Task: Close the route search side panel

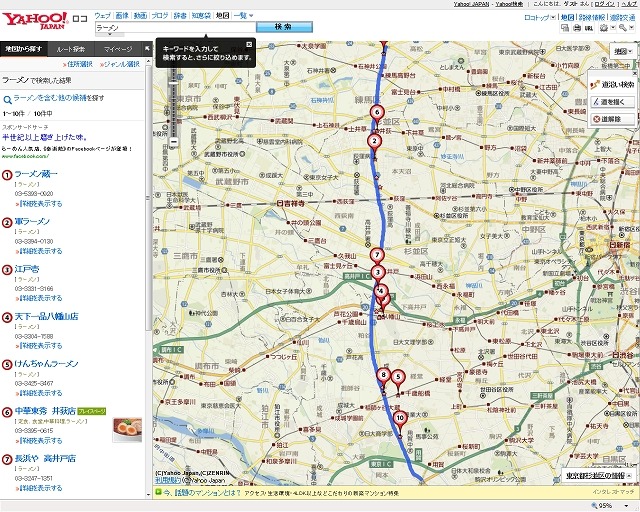Action: point(635,73)
